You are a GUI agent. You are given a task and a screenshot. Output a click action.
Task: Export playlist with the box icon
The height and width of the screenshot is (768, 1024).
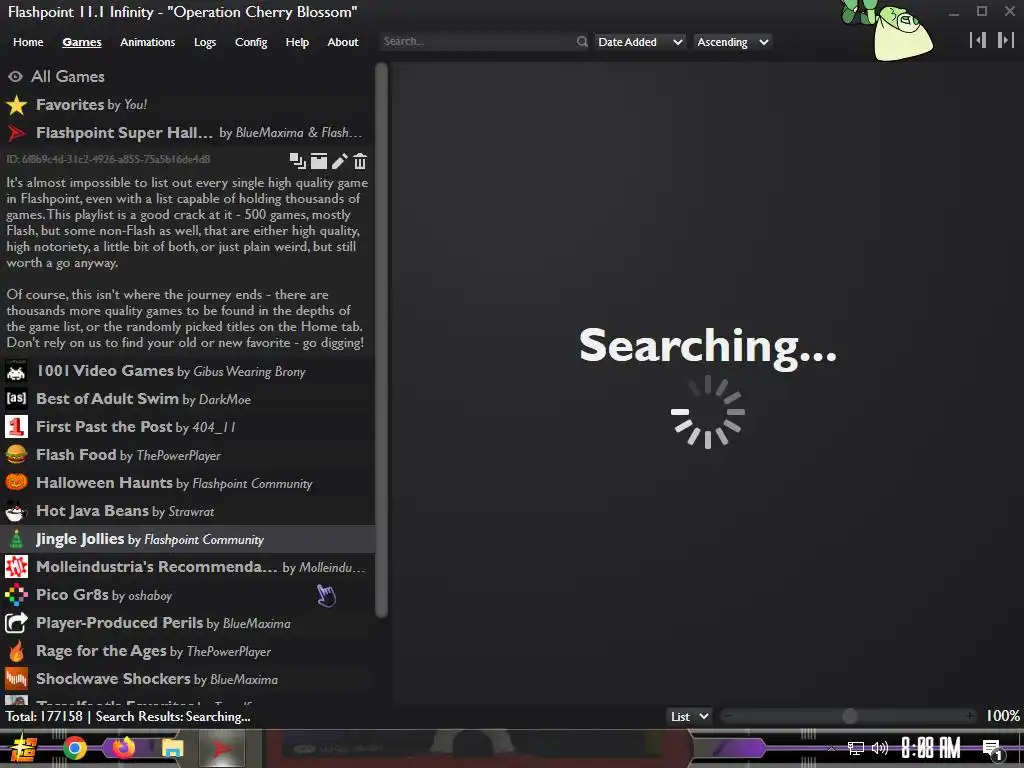[319, 161]
